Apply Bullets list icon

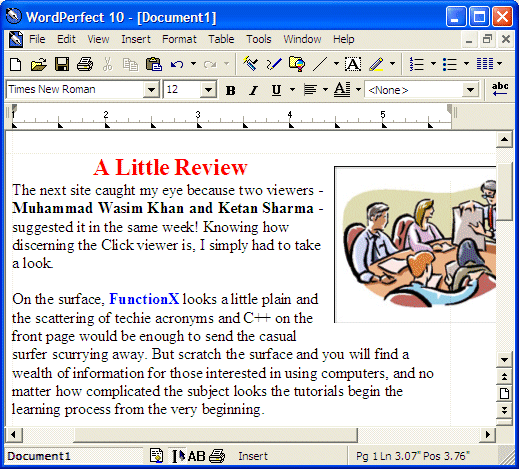(x=450, y=64)
